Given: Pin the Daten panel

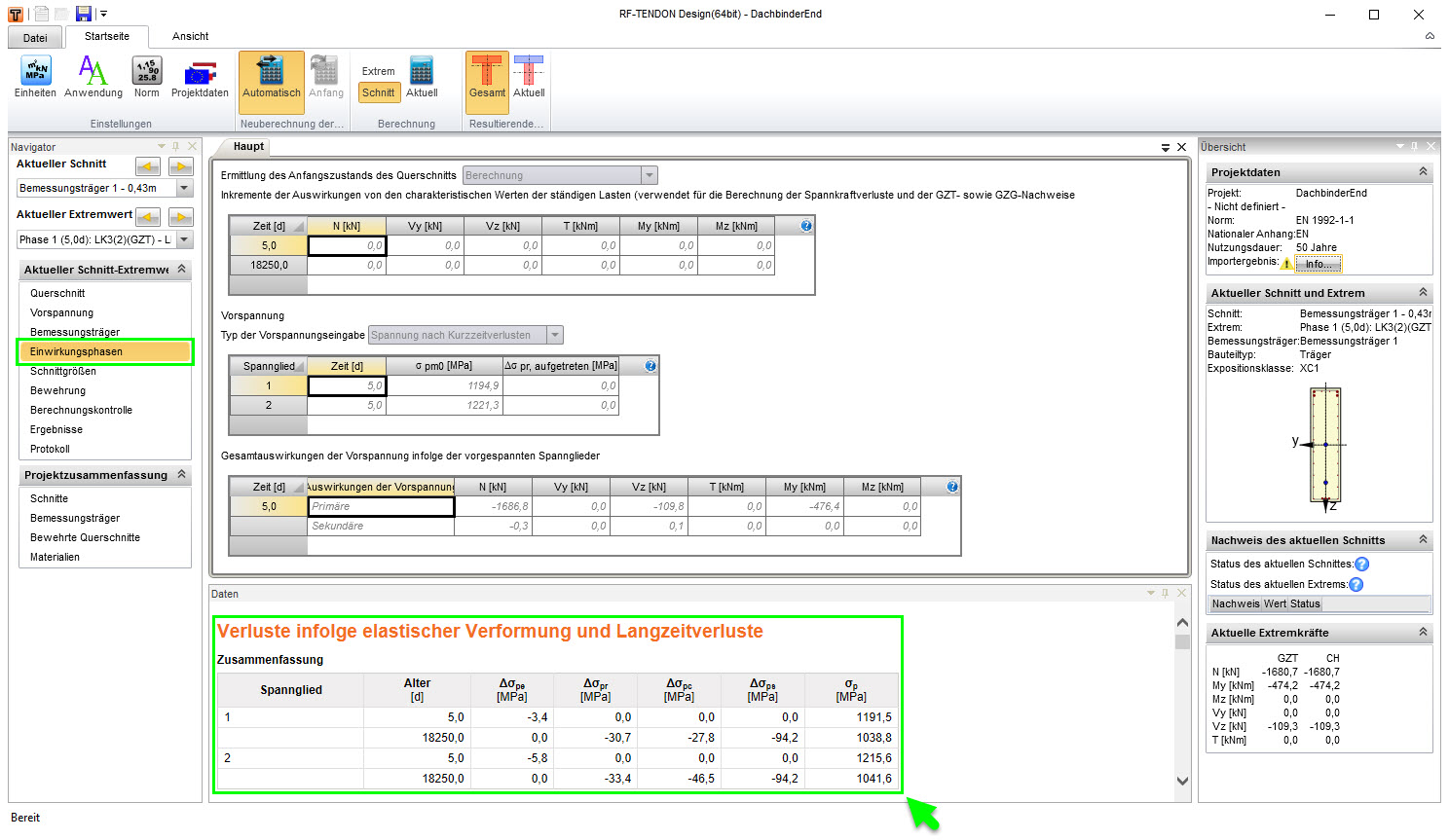Looking at the screenshot, I should [x=1166, y=594].
